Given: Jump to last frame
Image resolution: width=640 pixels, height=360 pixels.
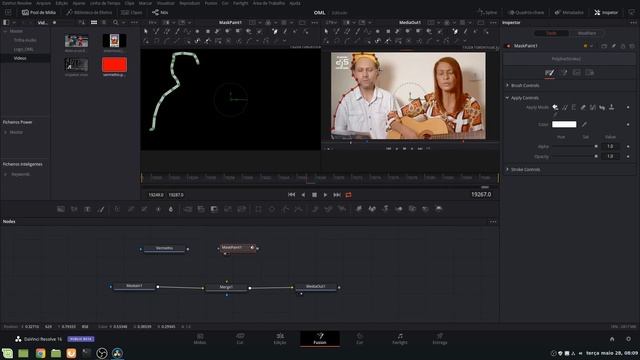Looking at the screenshot, I should [337, 195].
